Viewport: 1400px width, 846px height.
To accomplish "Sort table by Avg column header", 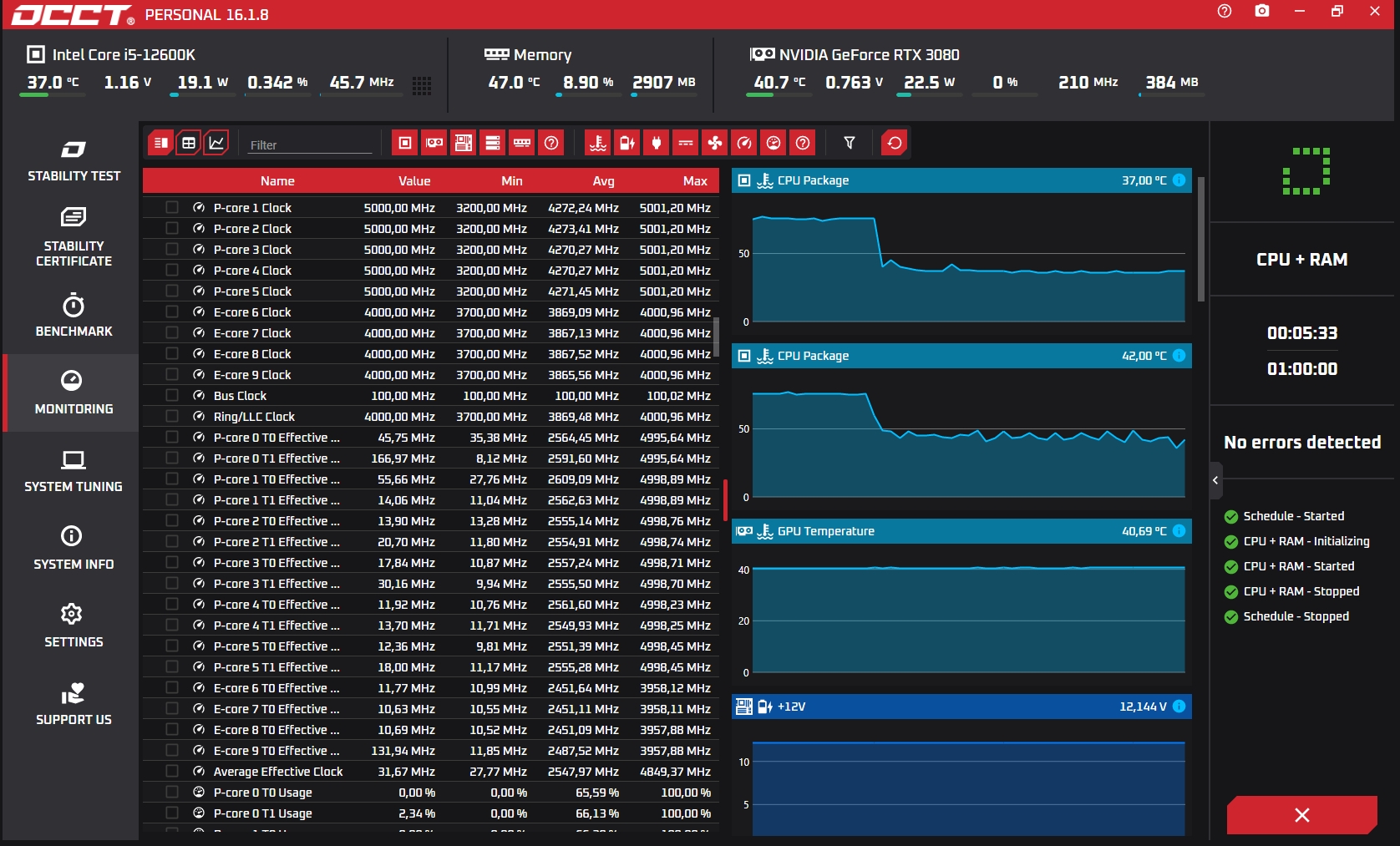I will tap(603, 180).
